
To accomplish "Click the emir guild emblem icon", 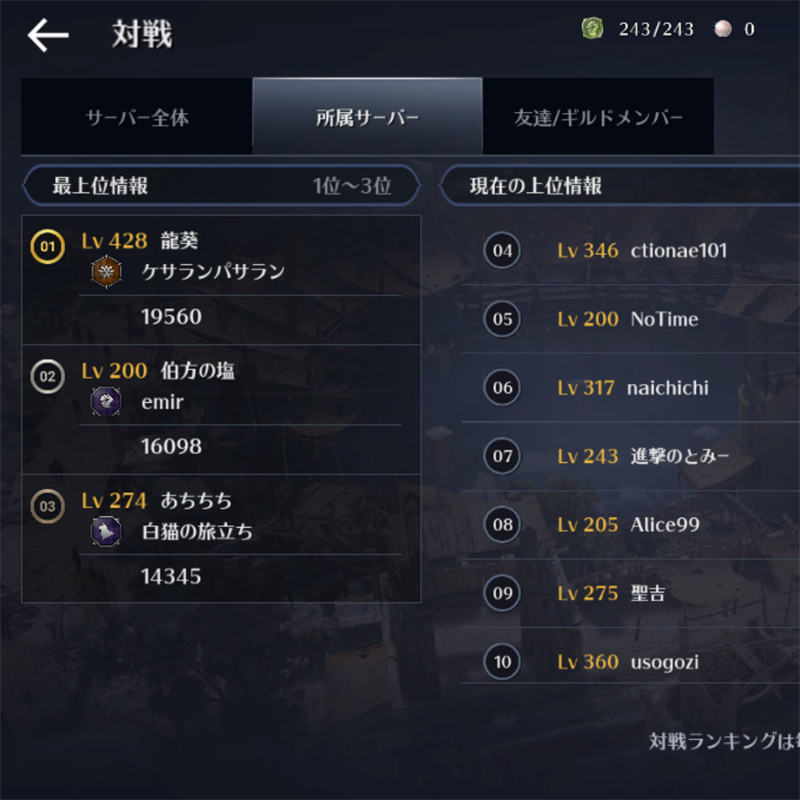I will [106, 402].
